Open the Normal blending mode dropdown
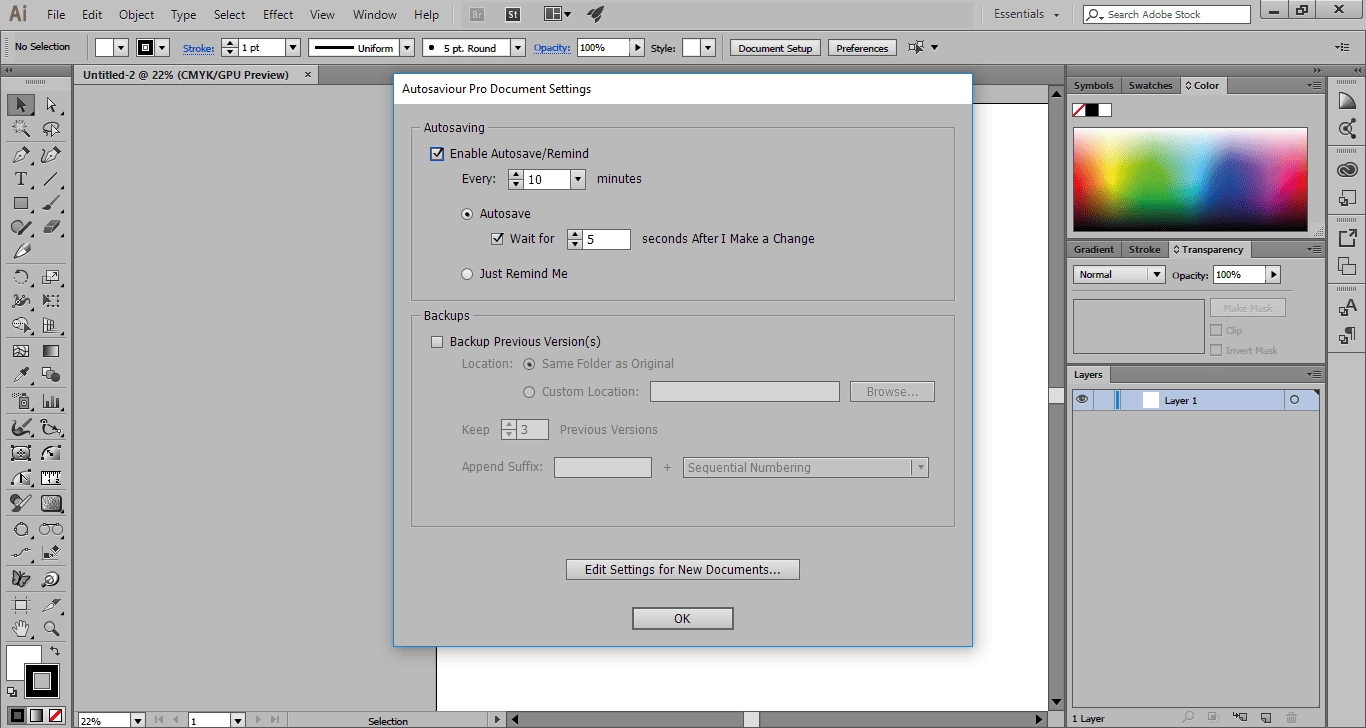Screen dimensions: 1366x728 pyautogui.click(x=1157, y=274)
